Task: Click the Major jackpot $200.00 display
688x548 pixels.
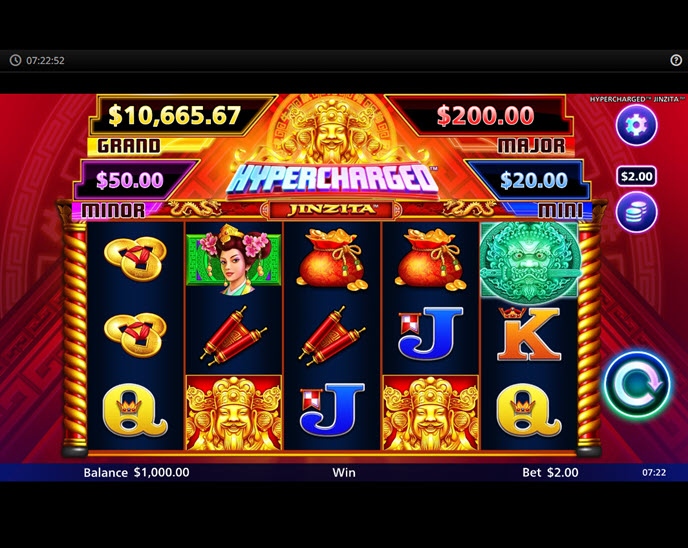Action: coord(484,115)
